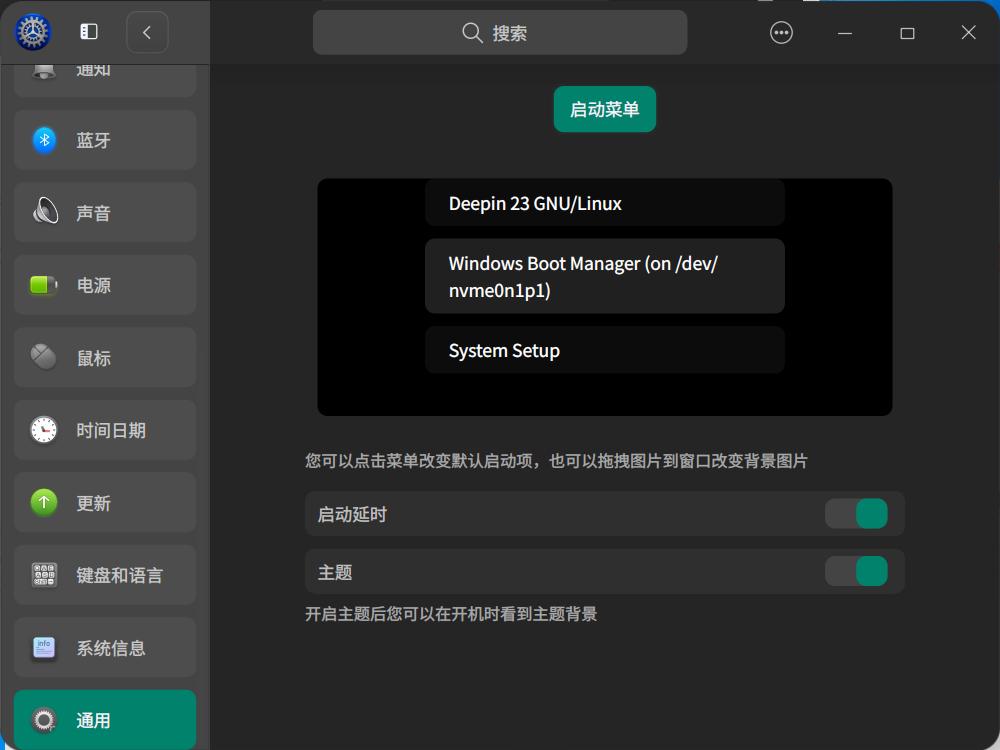Click the sidebar collapse panel icon
This screenshot has height=750, width=1000.
88,31
